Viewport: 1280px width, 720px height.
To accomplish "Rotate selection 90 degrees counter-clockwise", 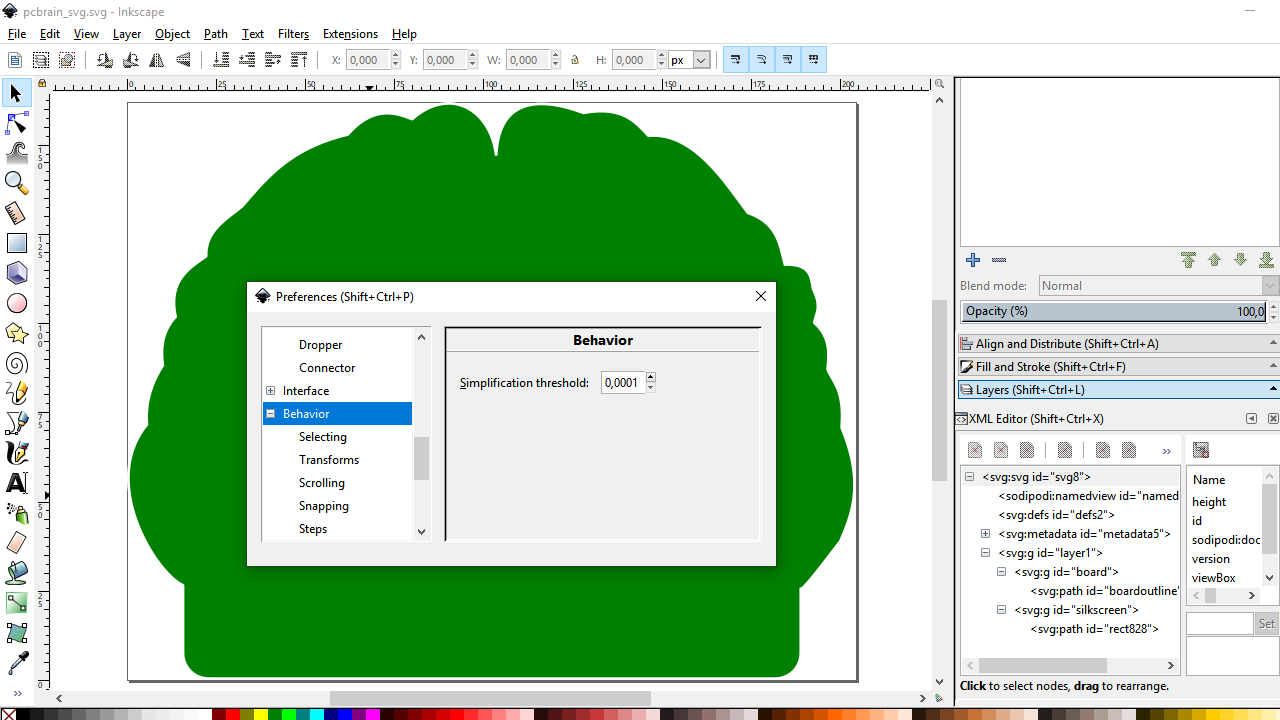I will 104,59.
